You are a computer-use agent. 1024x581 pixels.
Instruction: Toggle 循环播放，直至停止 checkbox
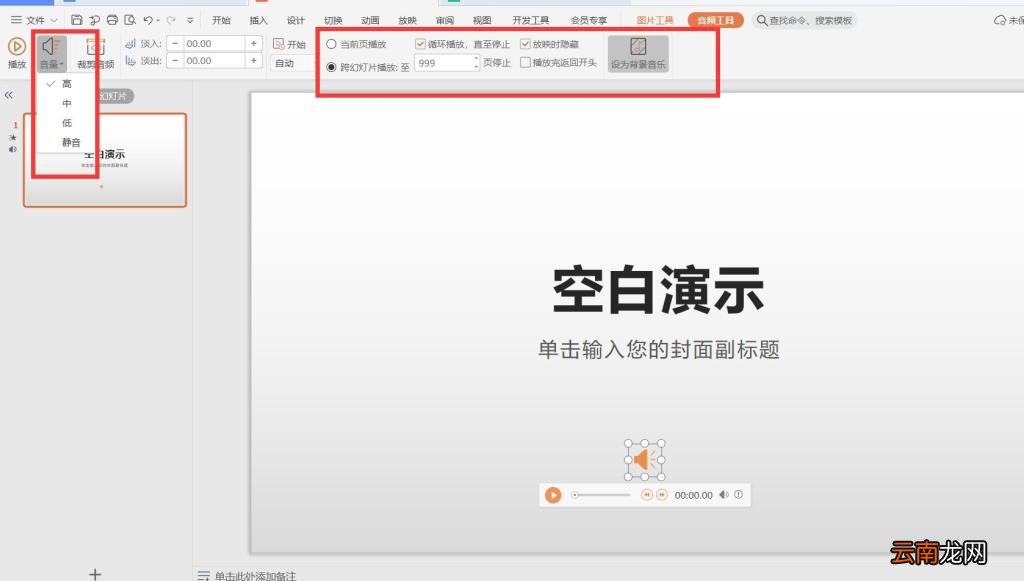pos(420,44)
